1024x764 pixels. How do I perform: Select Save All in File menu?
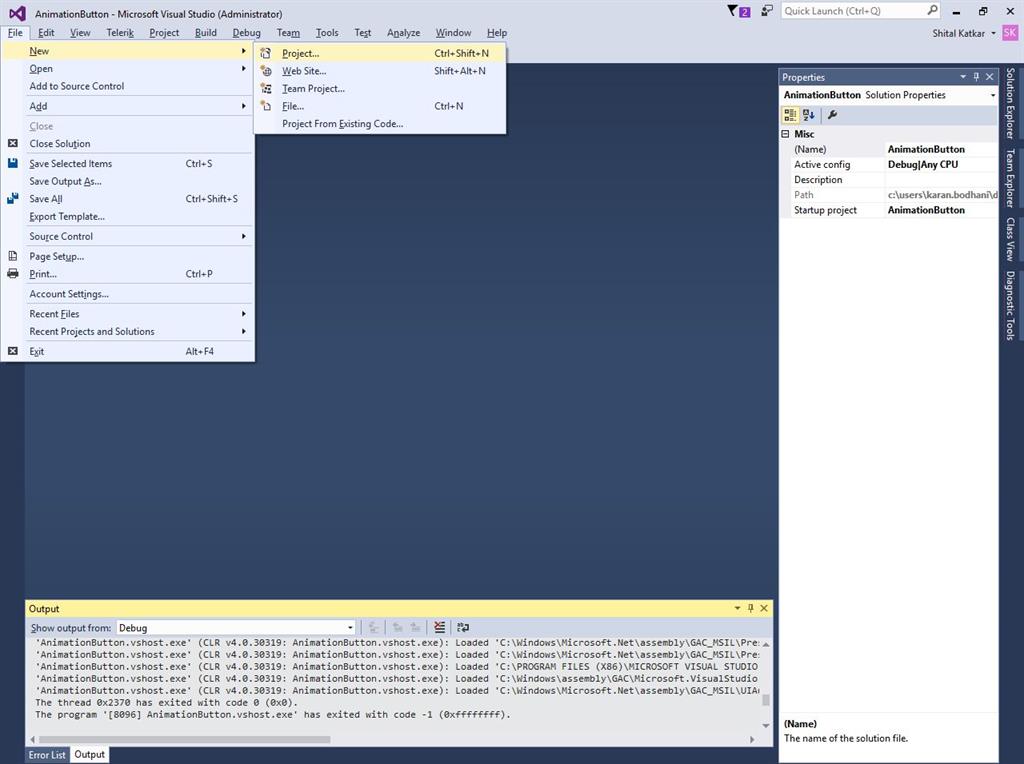click(x=46, y=199)
